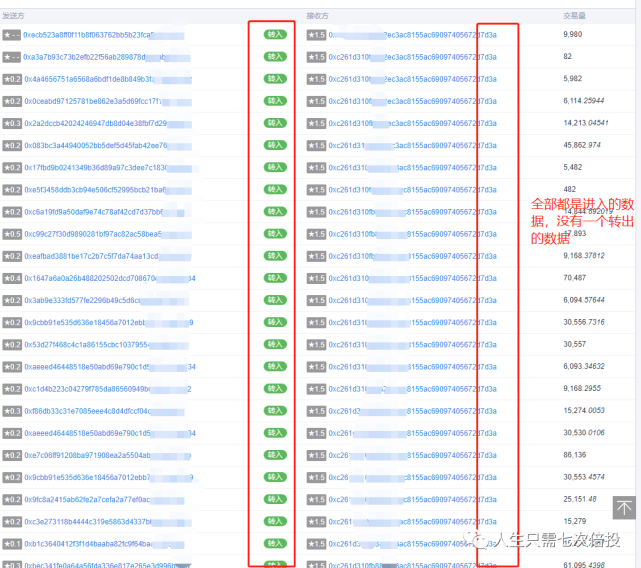Screen dimensions: 641x568
Task: Click the green 转入 tag in the 86,136 row
Action: (x=275, y=455)
